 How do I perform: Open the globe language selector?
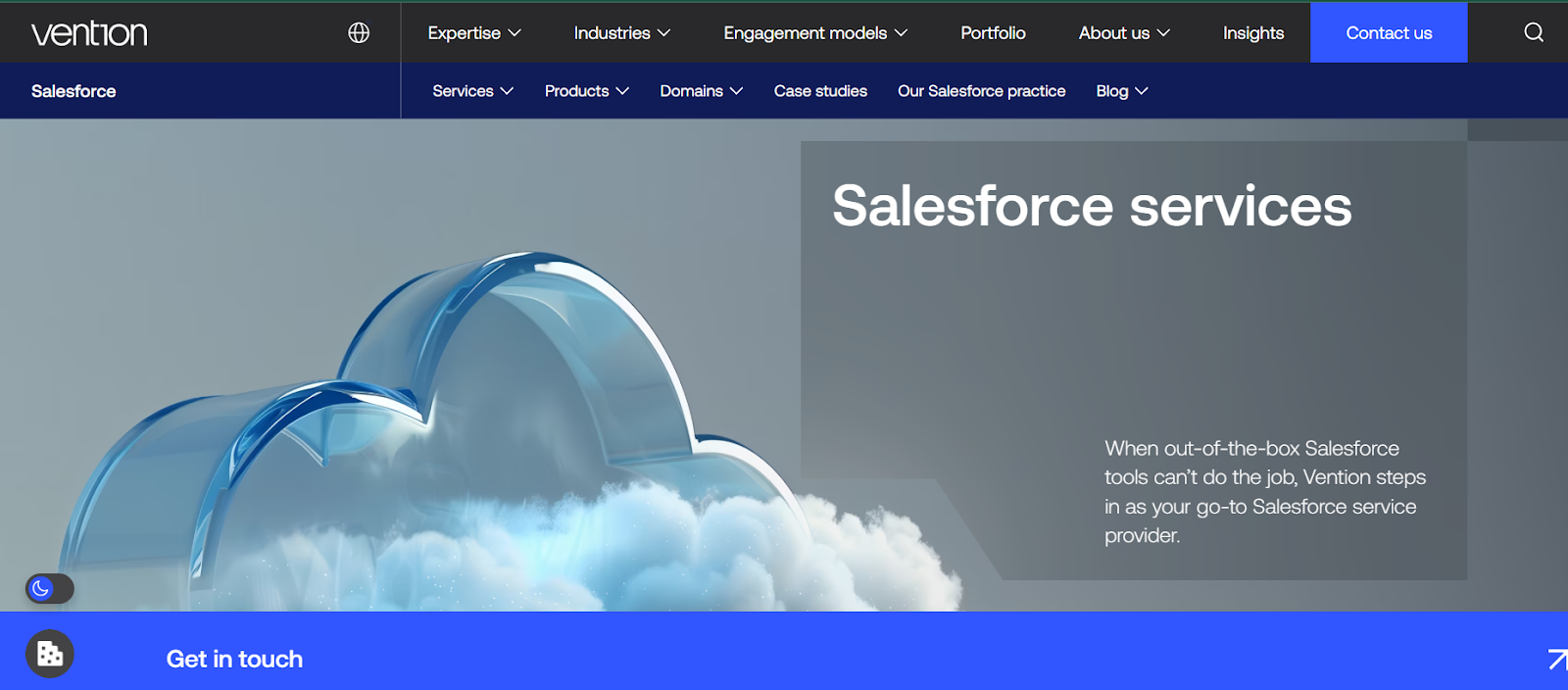pyautogui.click(x=359, y=32)
